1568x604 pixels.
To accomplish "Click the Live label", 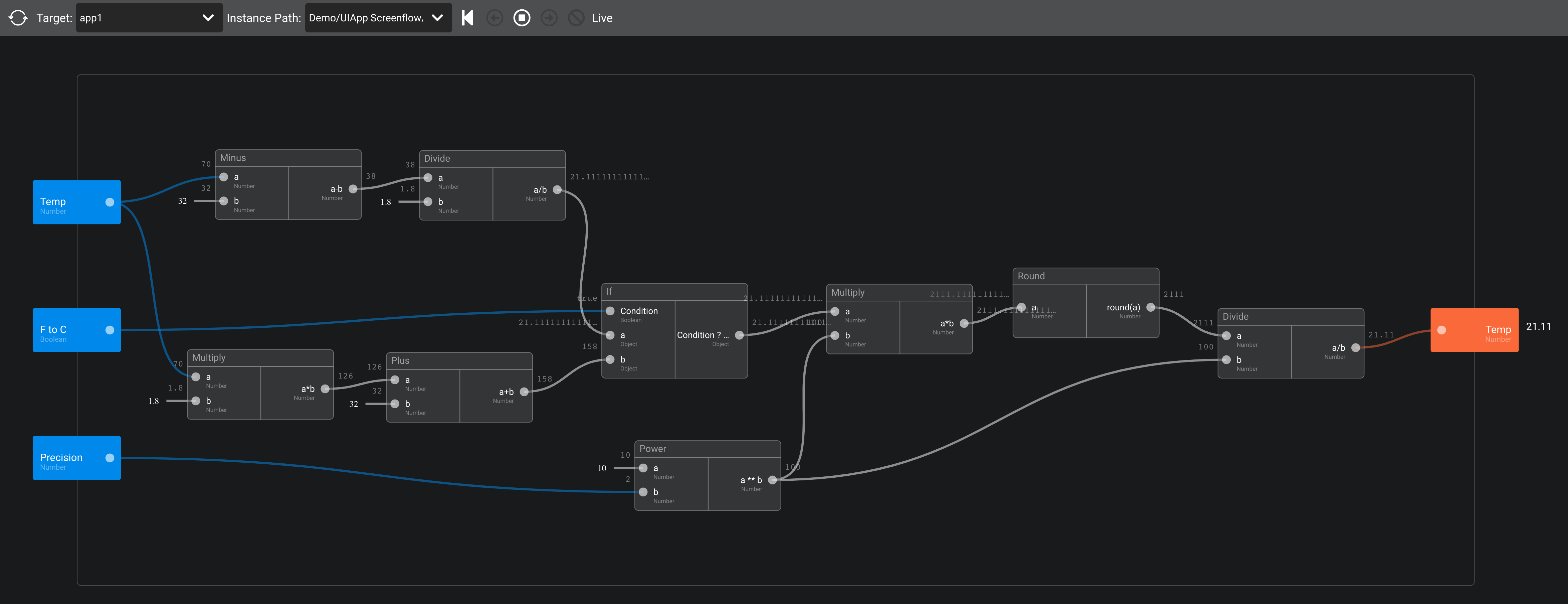I will 601,18.
